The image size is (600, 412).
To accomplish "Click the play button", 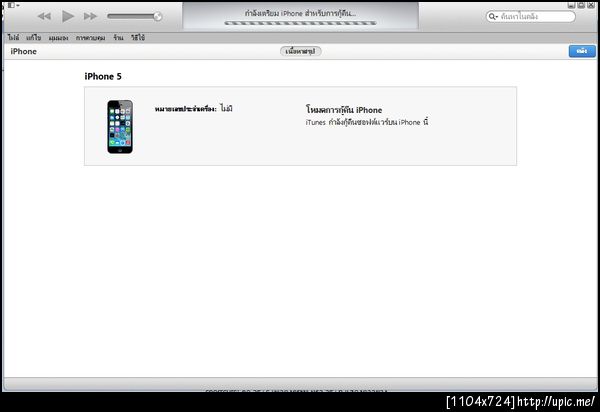I will click(68, 16).
